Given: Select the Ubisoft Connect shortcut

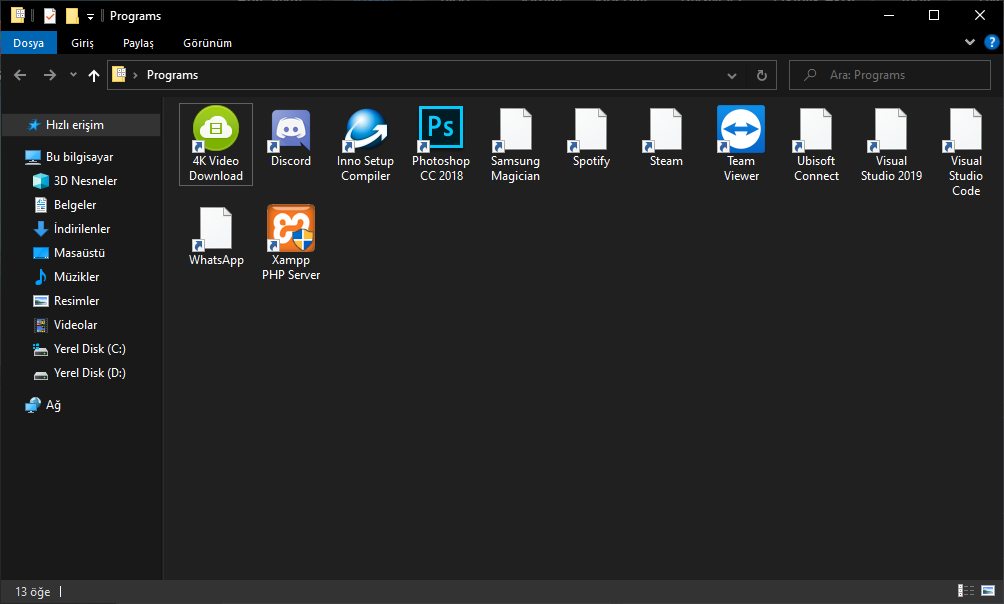Looking at the screenshot, I should (816, 145).
